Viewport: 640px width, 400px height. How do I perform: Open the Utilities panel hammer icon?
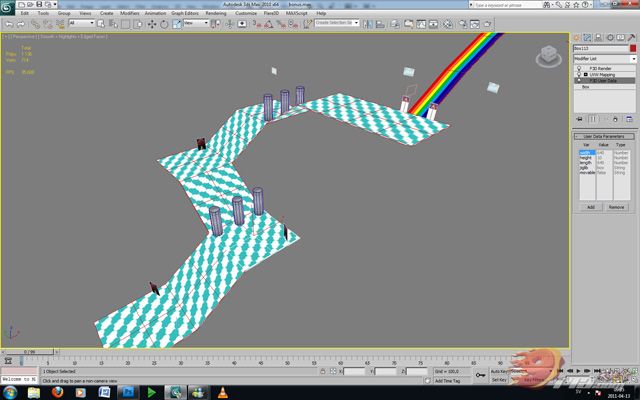pyautogui.click(x=629, y=37)
